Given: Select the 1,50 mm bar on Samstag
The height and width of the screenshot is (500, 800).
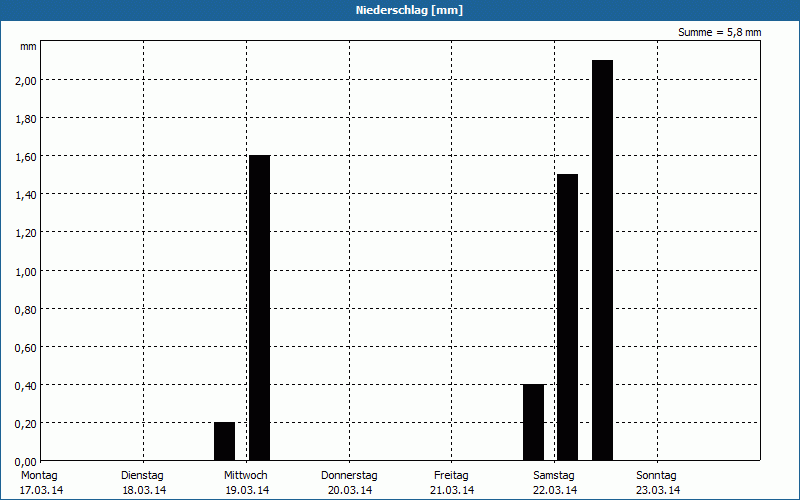Looking at the screenshot, I should coord(567,317).
